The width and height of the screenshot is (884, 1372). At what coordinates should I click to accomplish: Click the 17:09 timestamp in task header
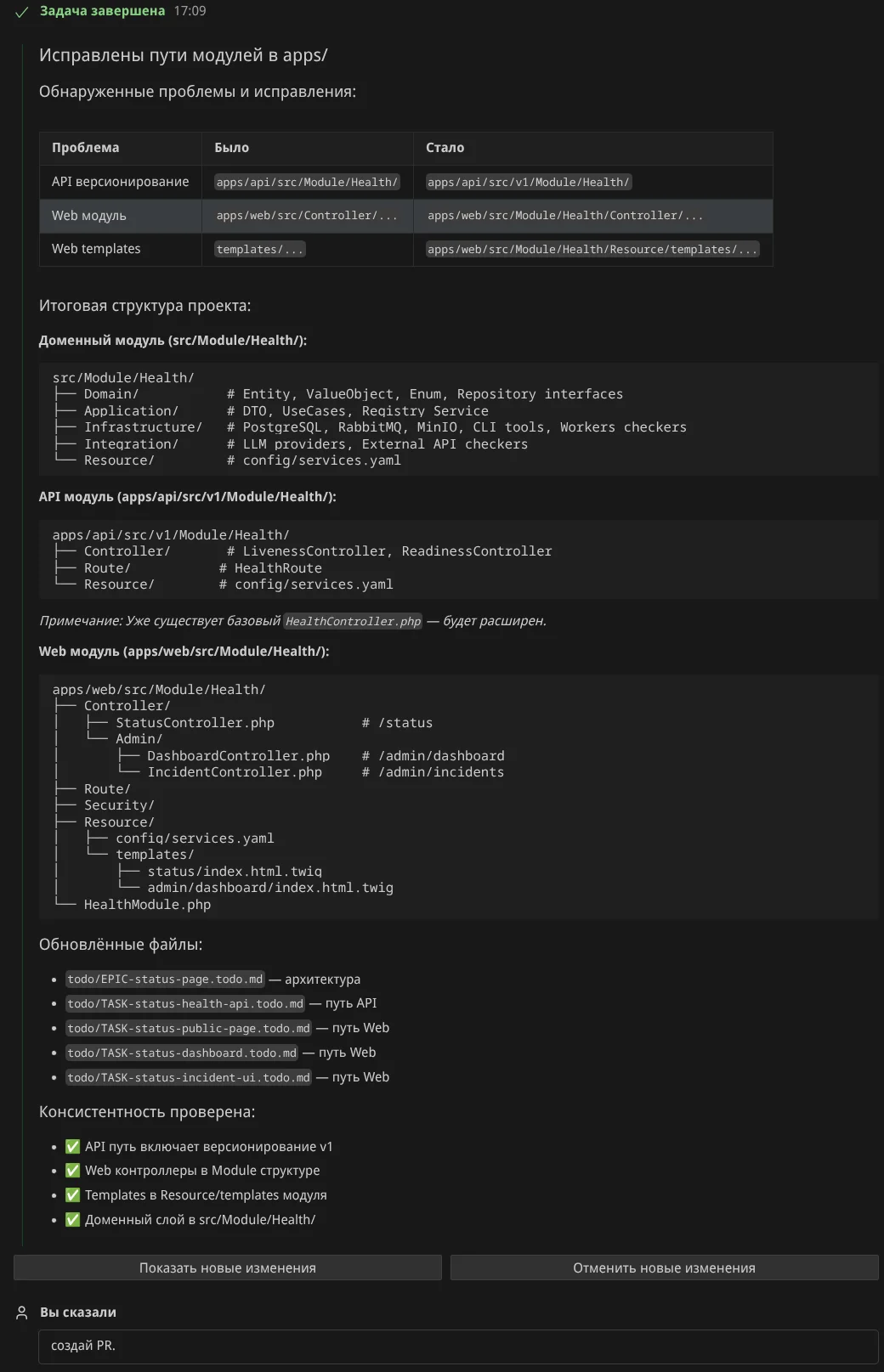[190, 11]
